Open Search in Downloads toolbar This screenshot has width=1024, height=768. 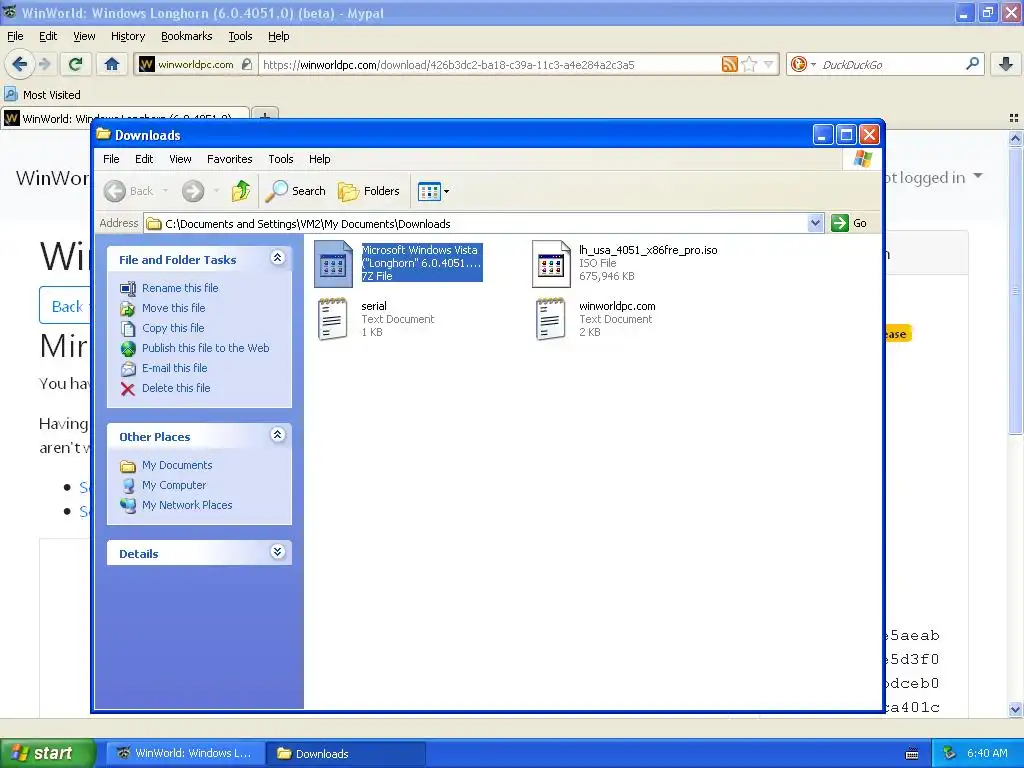(296, 191)
